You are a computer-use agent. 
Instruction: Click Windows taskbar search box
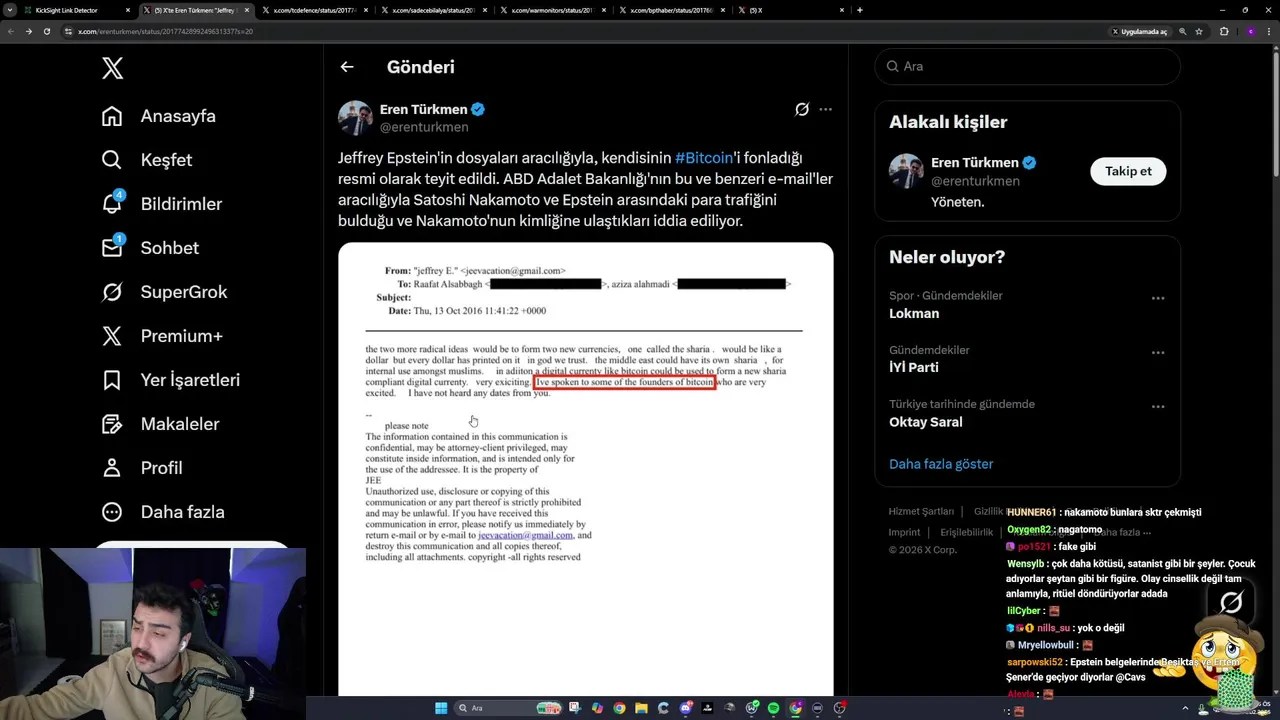click(508, 708)
